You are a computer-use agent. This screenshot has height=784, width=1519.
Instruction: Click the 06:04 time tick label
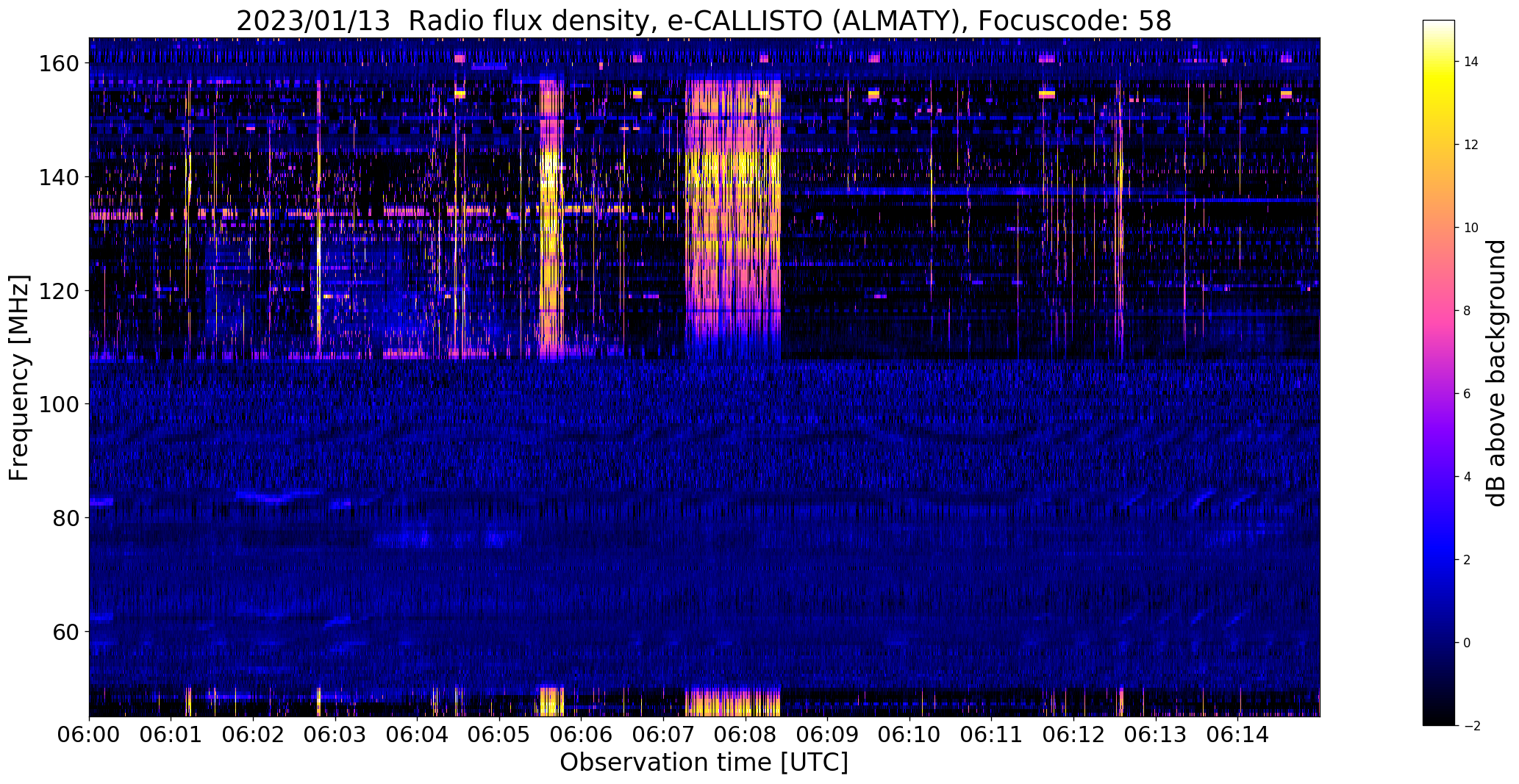[418, 733]
